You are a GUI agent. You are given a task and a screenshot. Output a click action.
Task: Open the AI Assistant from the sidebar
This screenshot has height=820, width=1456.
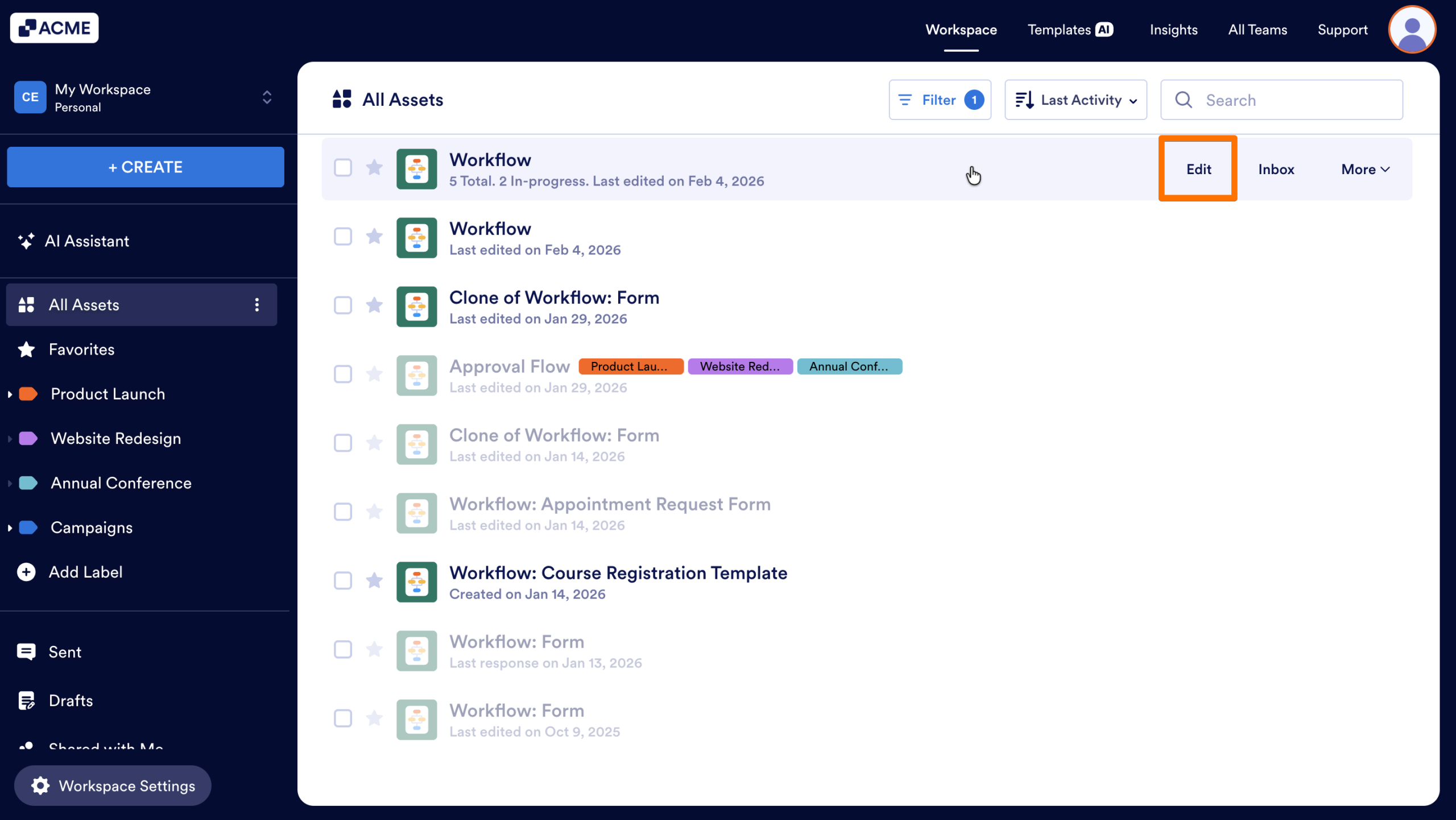tap(87, 241)
